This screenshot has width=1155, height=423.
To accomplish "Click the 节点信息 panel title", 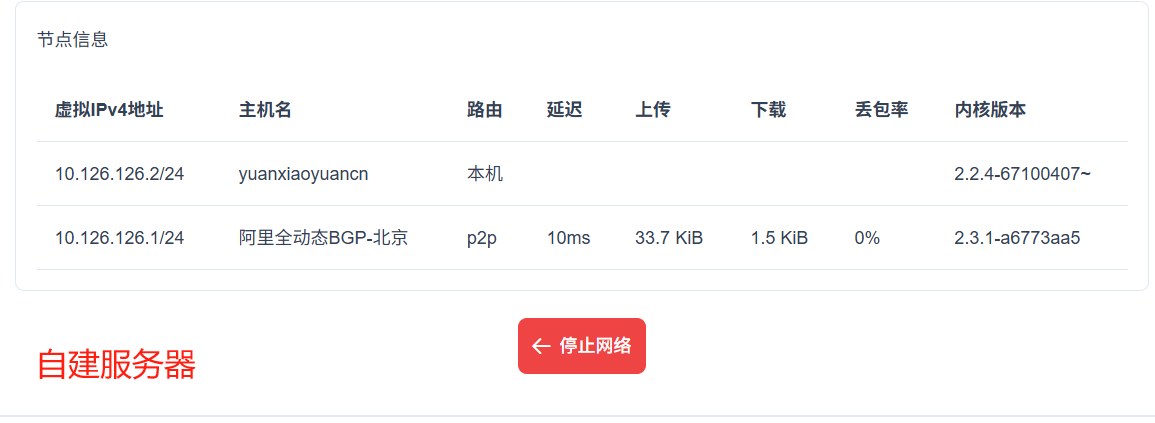I will pos(72,40).
